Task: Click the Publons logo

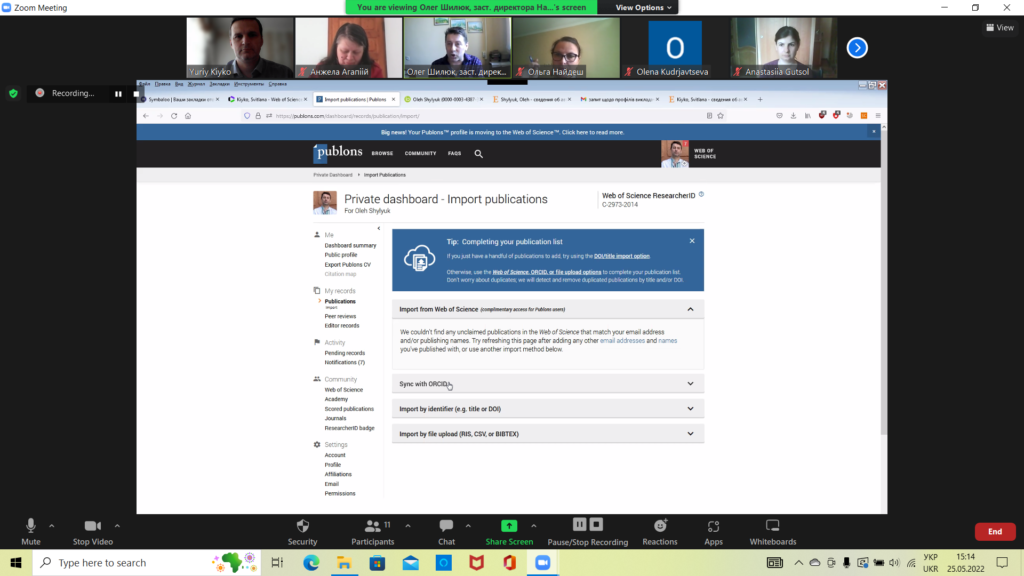Action: 337,153
